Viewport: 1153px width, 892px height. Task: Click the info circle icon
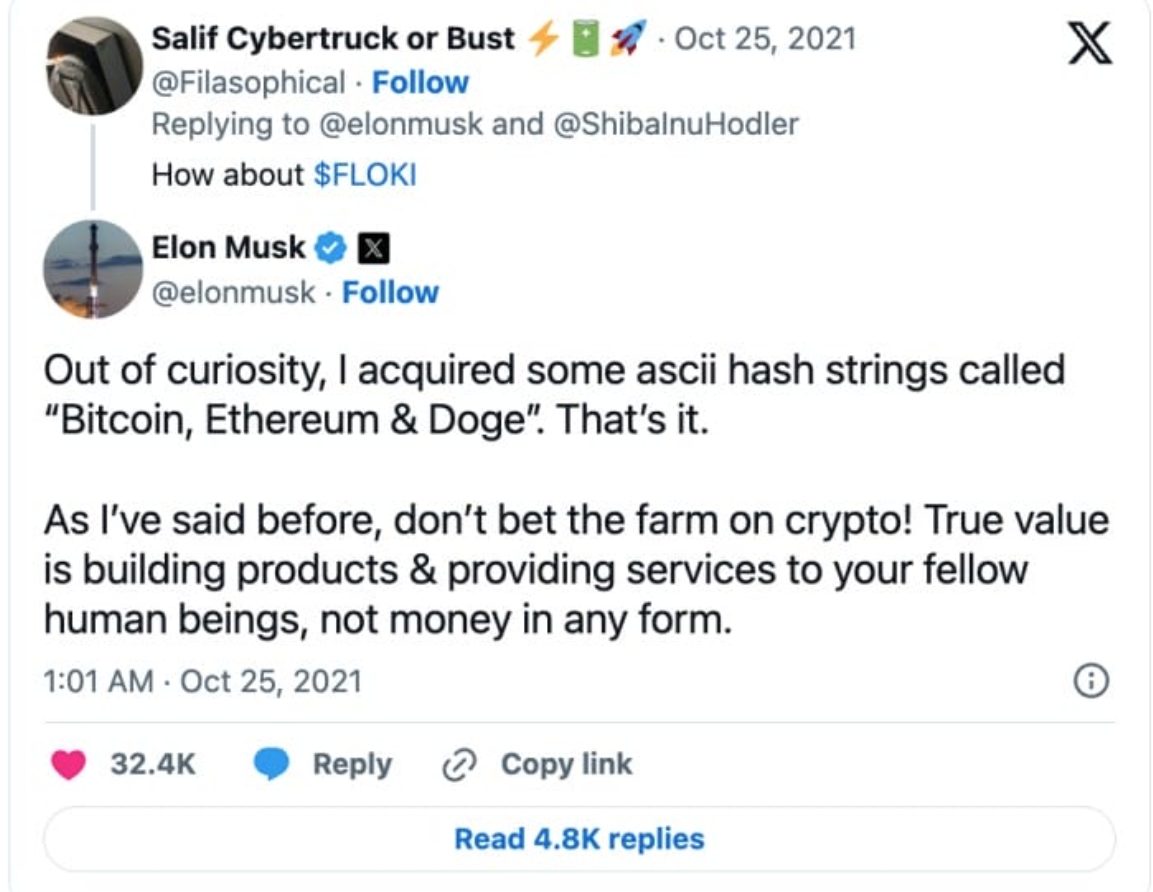click(x=1091, y=682)
